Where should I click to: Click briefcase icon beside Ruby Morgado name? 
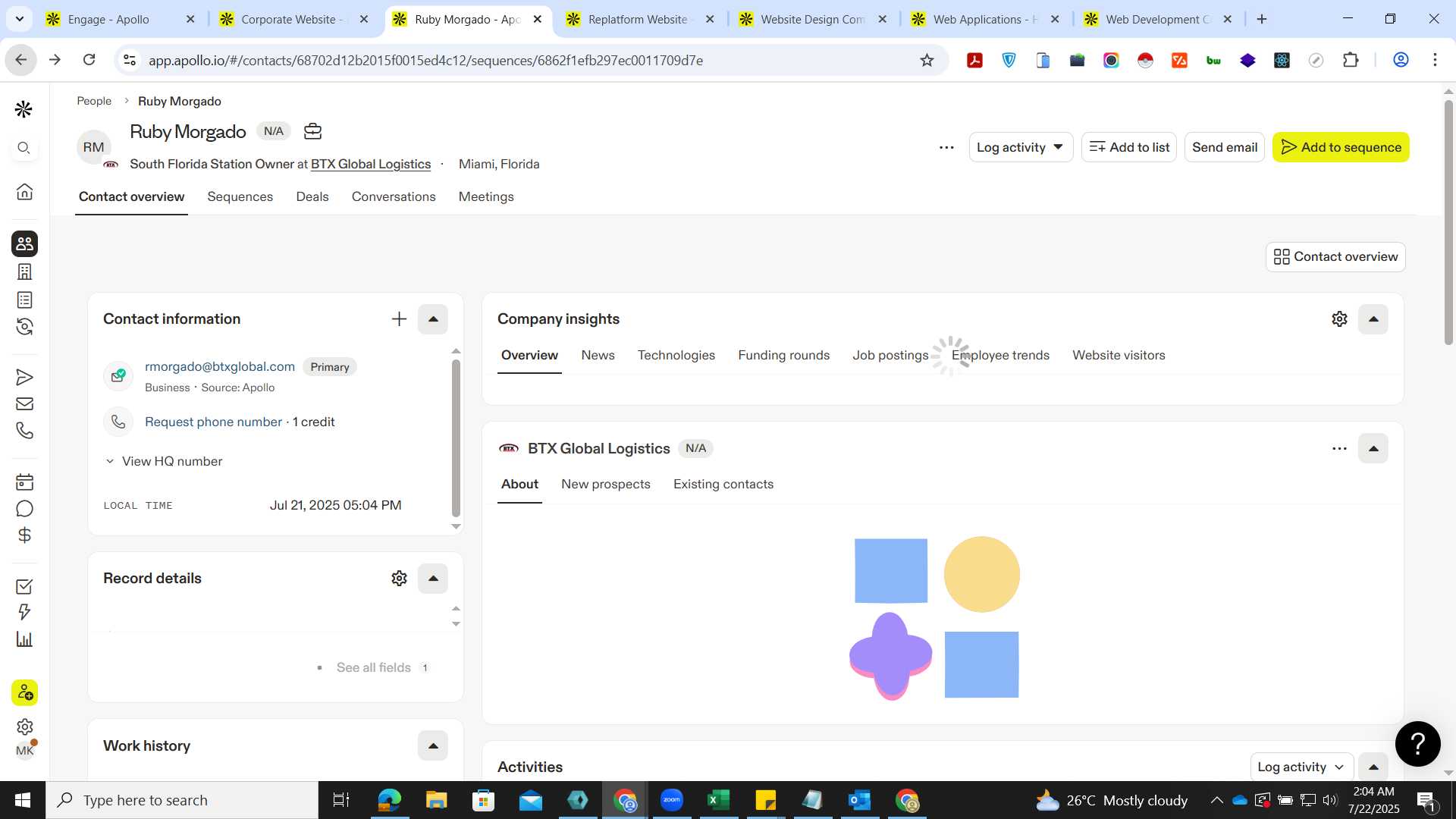(312, 131)
